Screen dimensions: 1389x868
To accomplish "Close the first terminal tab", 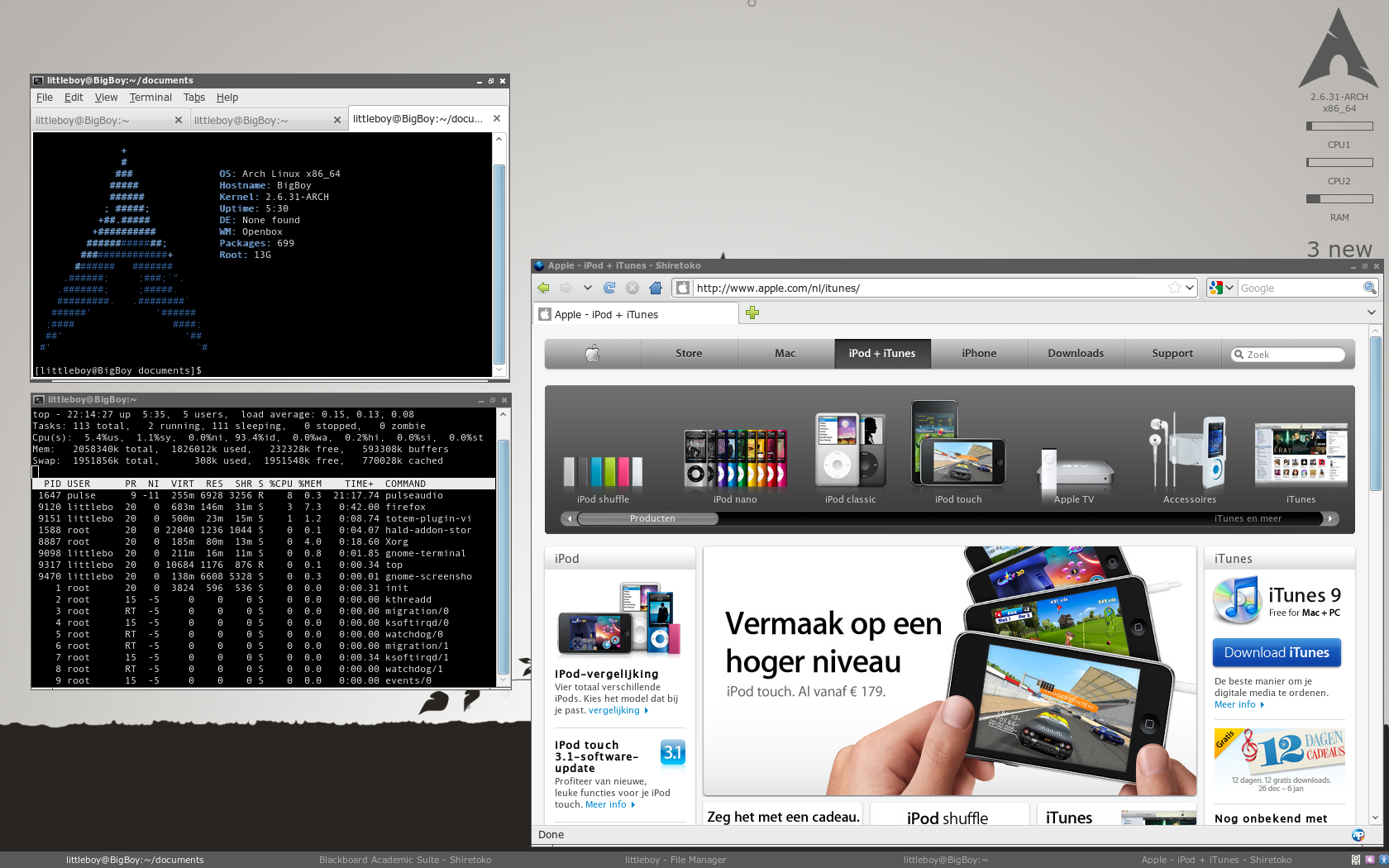I will pyautogui.click(x=178, y=120).
